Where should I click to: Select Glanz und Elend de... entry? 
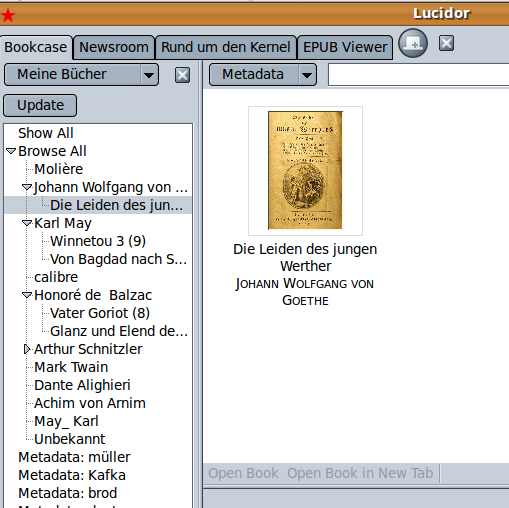point(119,331)
